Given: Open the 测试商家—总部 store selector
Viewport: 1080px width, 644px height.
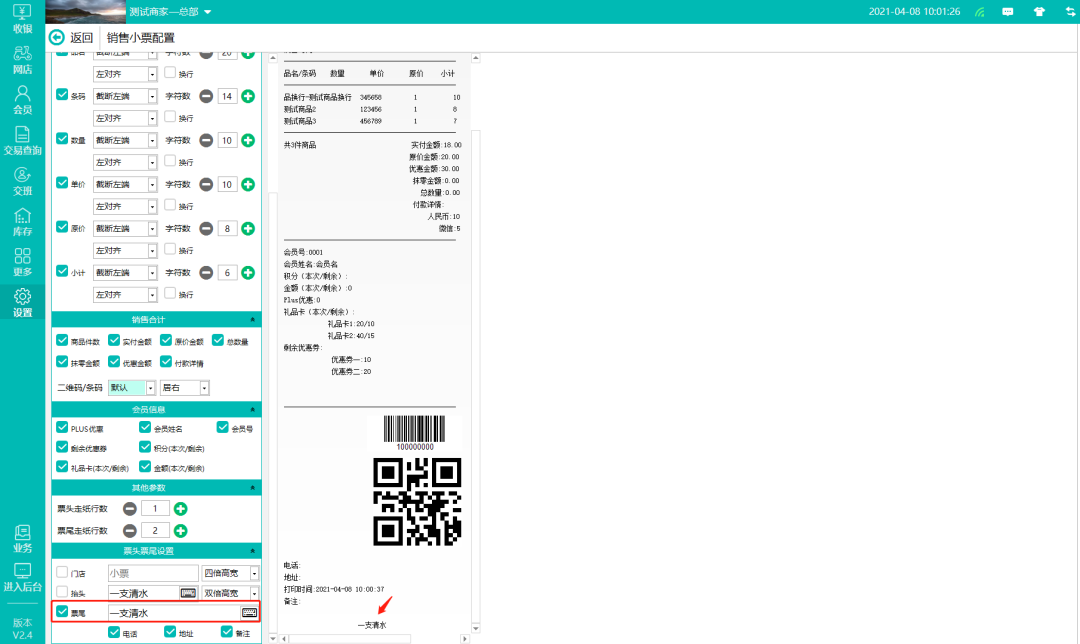Looking at the screenshot, I should [x=170, y=12].
